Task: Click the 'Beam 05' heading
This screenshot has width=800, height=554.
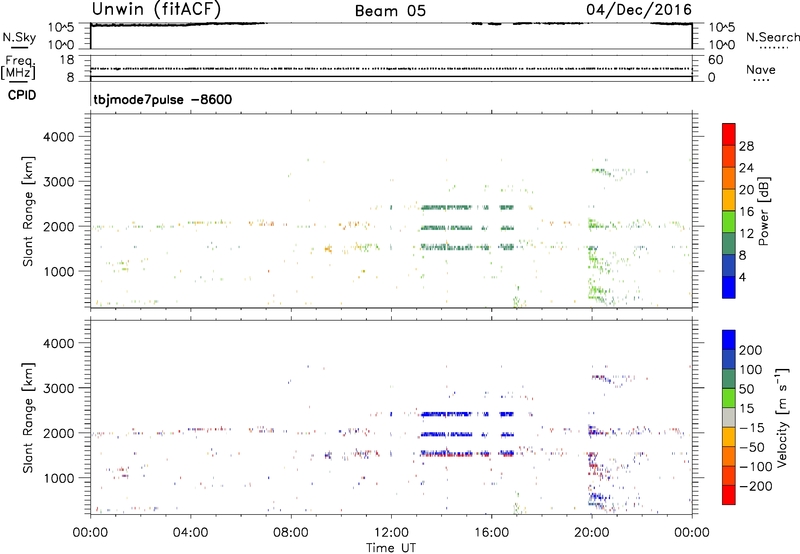Action: coord(390,11)
